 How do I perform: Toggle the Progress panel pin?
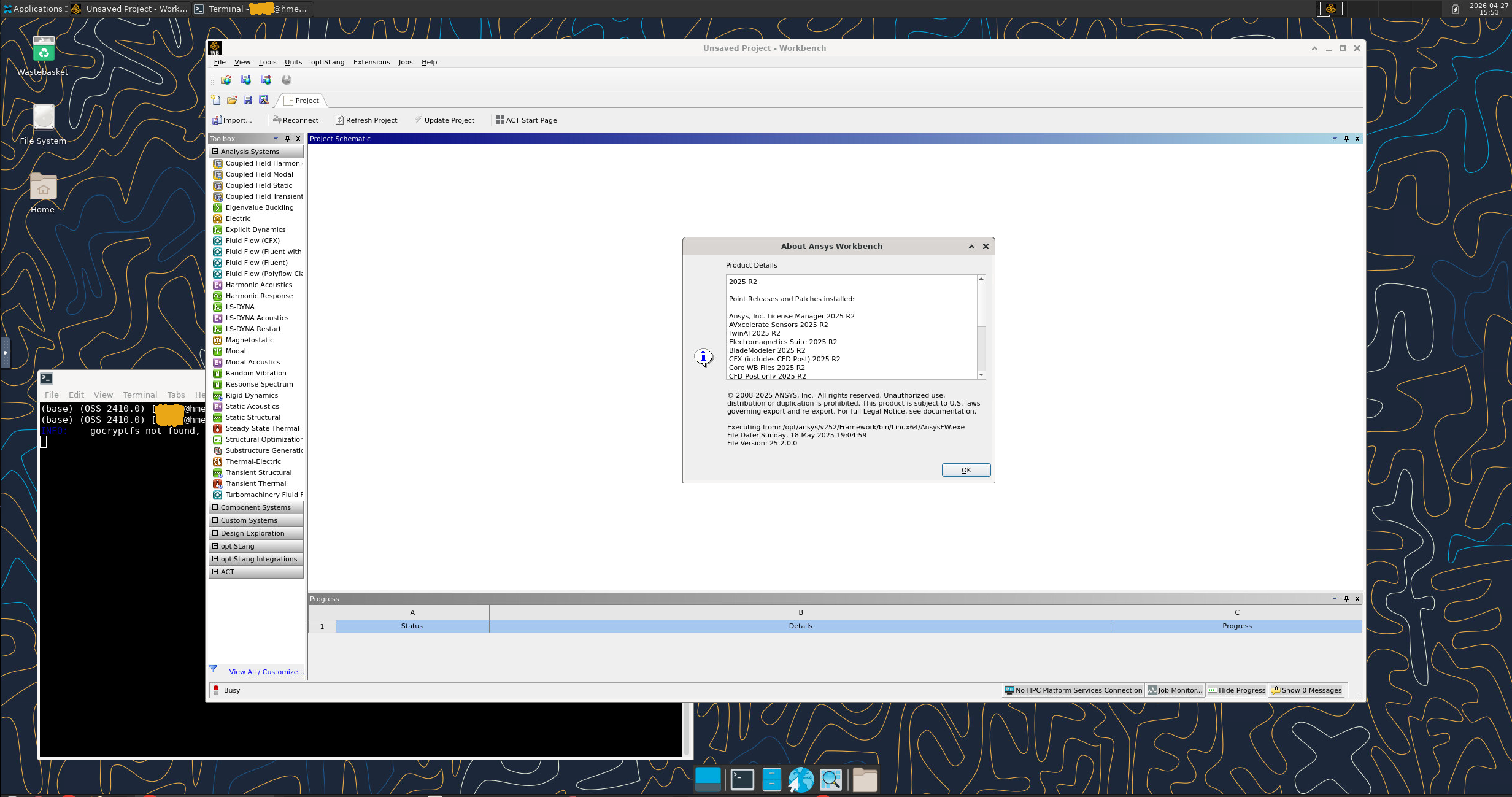(x=1346, y=599)
